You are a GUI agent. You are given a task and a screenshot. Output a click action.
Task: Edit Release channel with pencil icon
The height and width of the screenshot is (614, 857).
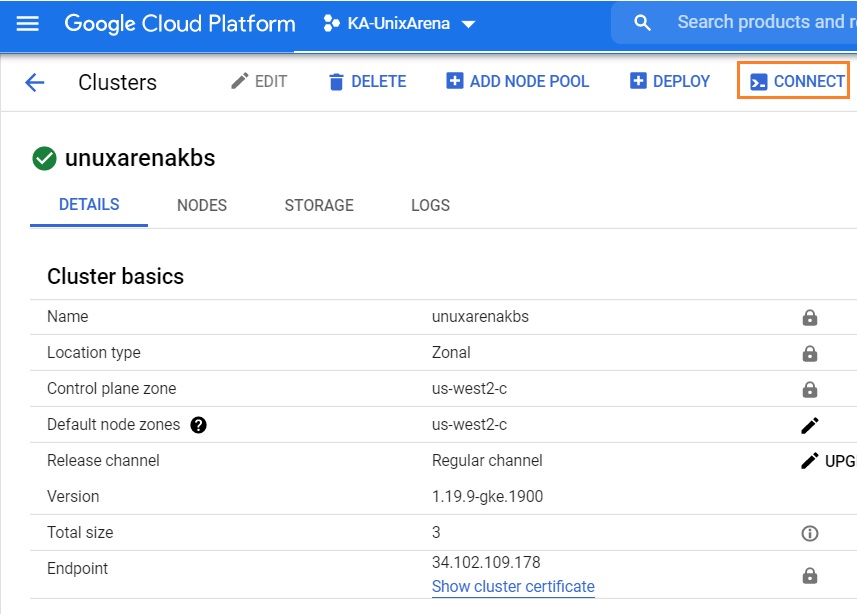coord(809,461)
